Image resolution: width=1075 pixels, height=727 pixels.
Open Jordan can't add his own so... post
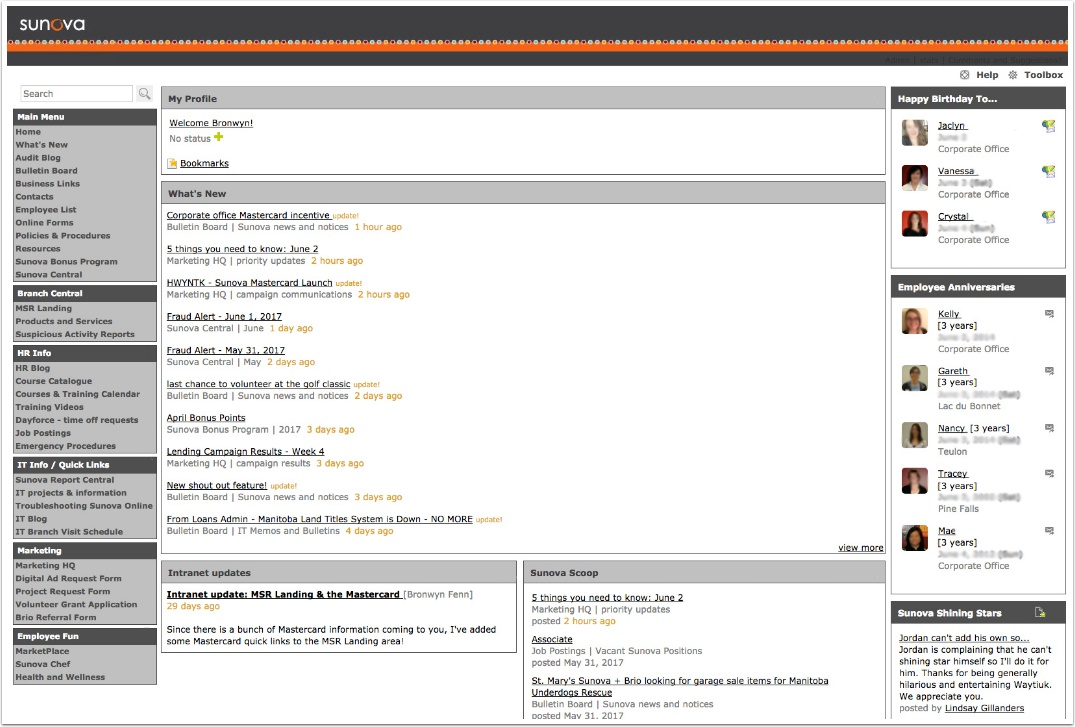964,638
